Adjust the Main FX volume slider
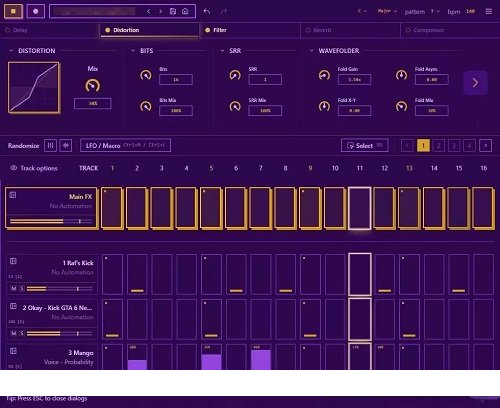The width and height of the screenshot is (500, 408). pyautogui.click(x=51, y=221)
